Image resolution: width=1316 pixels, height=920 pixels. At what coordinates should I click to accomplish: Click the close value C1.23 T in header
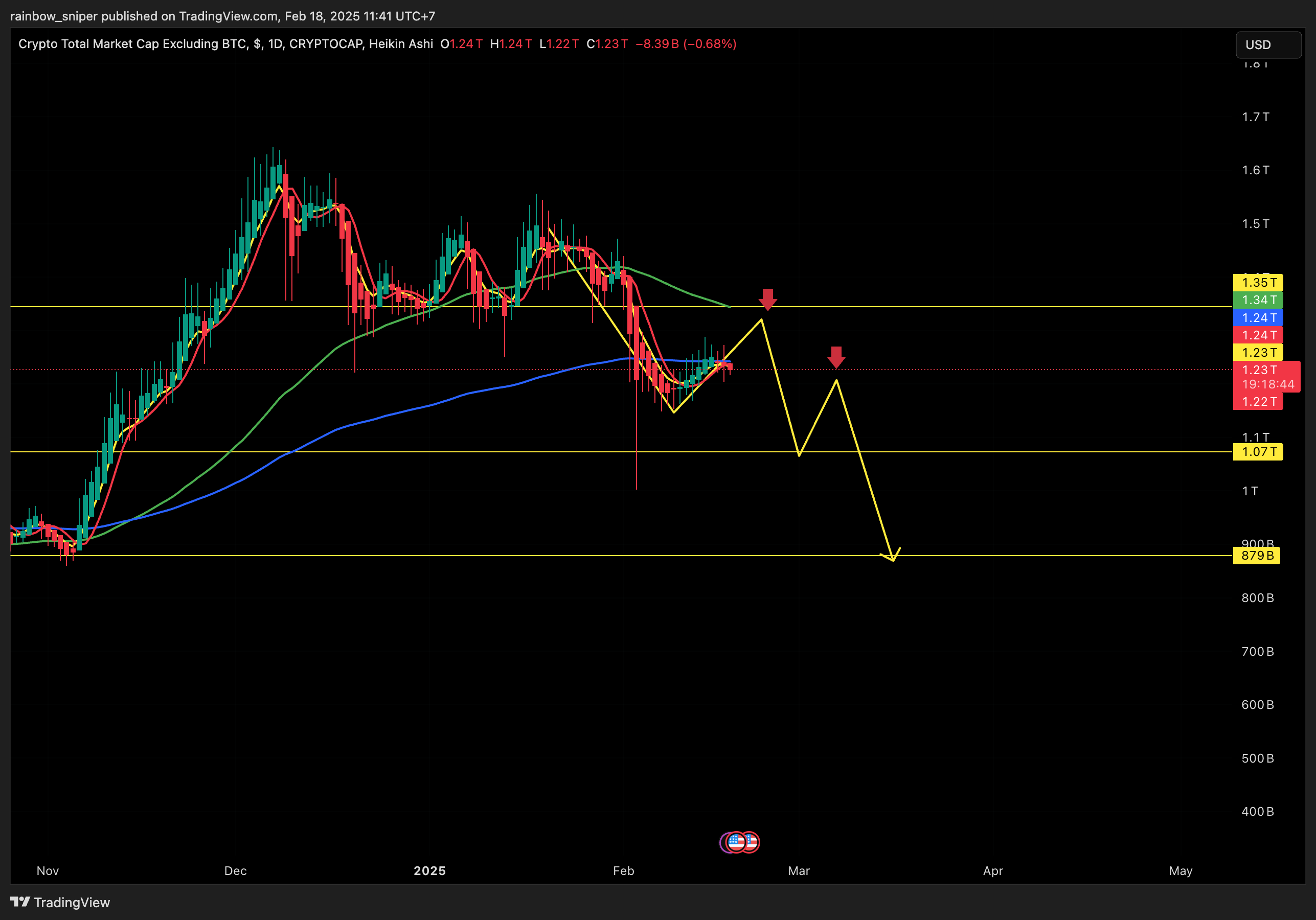click(607, 44)
